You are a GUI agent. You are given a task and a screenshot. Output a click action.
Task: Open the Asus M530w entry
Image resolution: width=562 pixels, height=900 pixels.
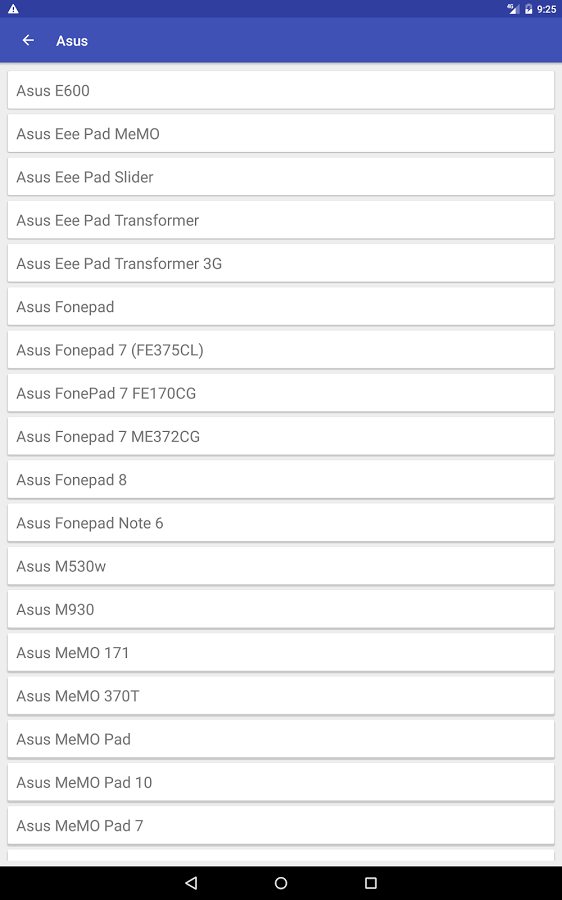pyautogui.click(x=281, y=566)
